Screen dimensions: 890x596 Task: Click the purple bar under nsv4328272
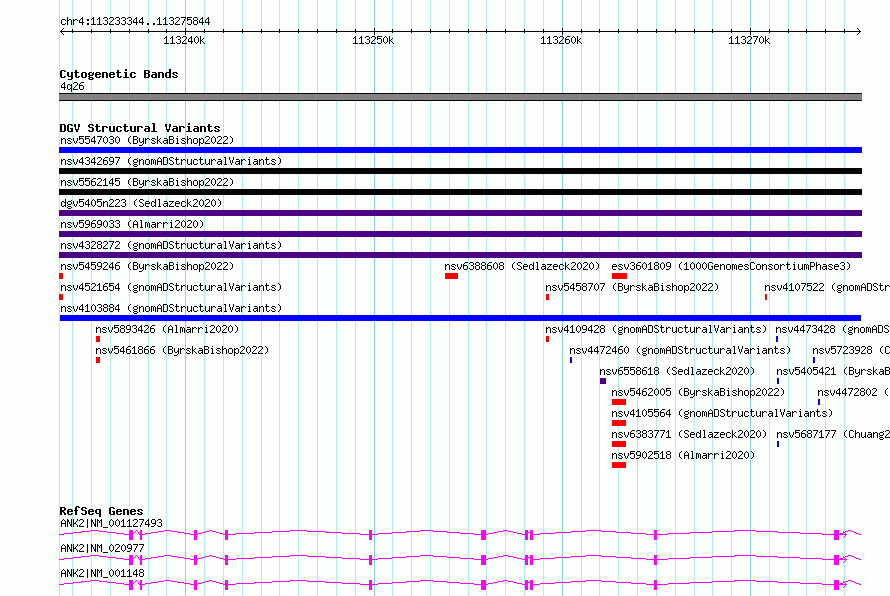(x=460, y=255)
